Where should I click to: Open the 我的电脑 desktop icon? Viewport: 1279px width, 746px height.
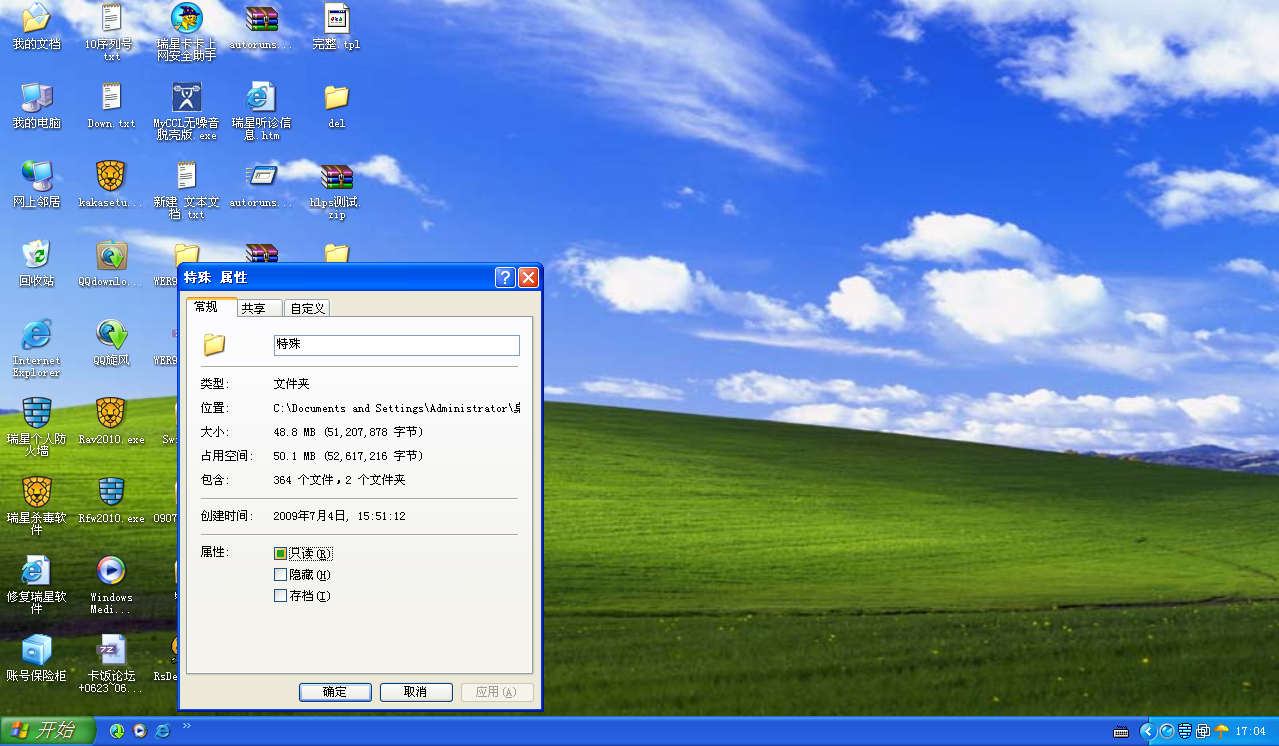pos(36,99)
